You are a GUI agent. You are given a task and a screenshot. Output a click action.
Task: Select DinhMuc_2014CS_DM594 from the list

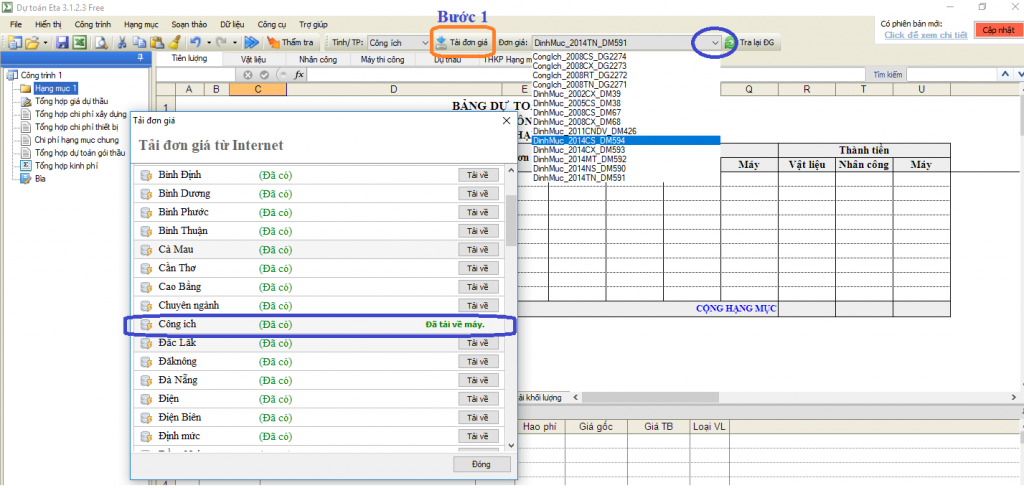579,140
